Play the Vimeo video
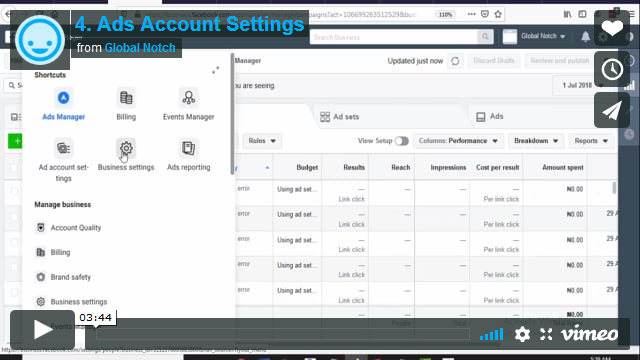The height and width of the screenshot is (360, 640). 42,329
